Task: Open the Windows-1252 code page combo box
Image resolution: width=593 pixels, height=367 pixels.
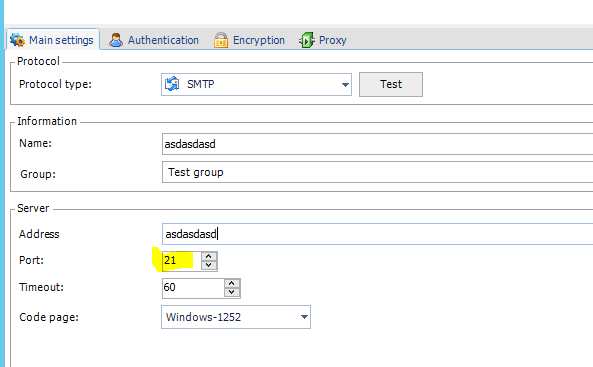Action: click(x=236, y=317)
